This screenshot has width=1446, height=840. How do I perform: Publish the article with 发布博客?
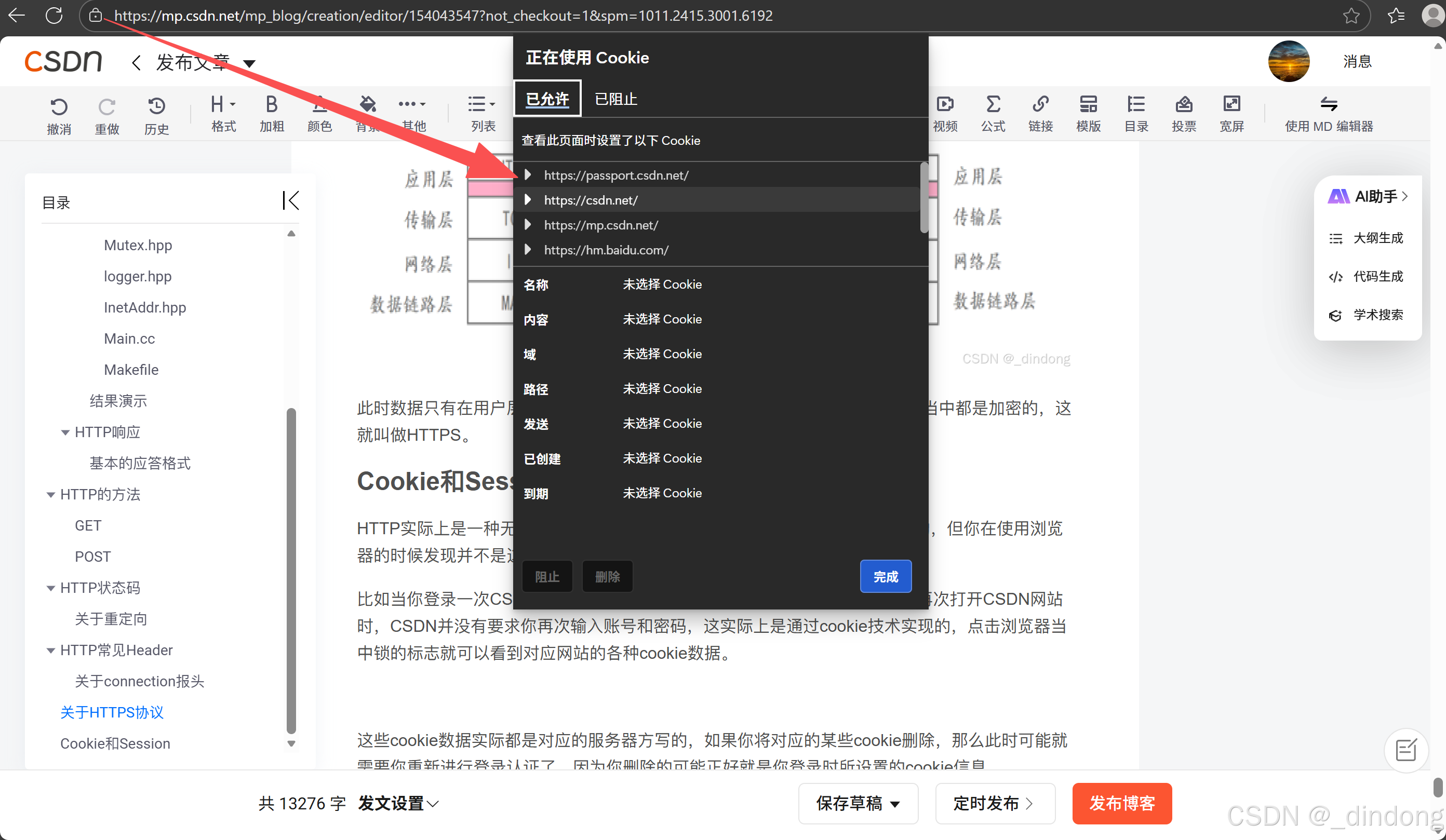1122,803
